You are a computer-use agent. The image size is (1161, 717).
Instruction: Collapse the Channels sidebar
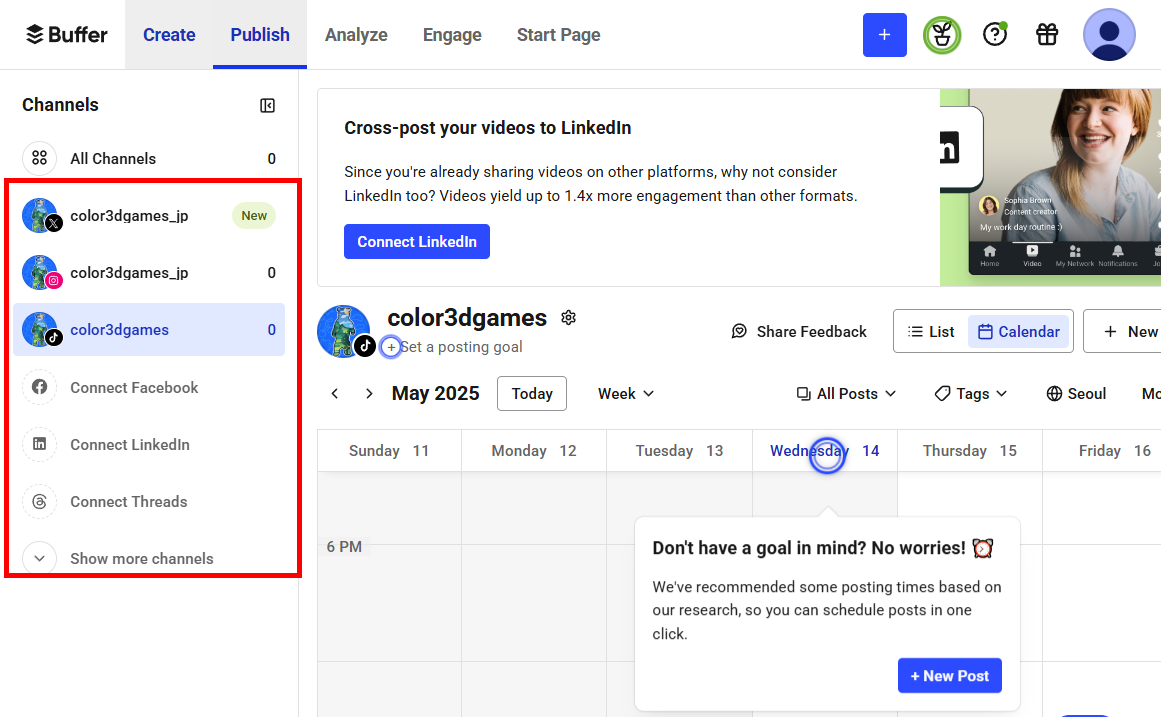click(267, 106)
